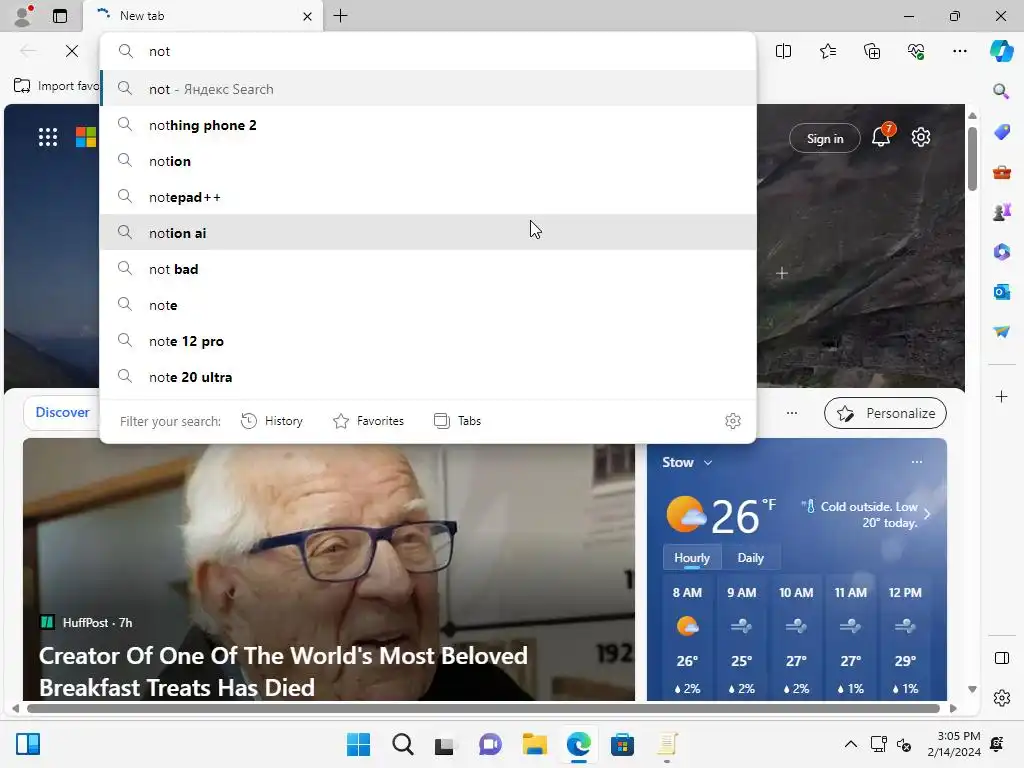The width and height of the screenshot is (1024, 768).
Task: Expand cold outside weather alert chevron
Action: coord(927,514)
